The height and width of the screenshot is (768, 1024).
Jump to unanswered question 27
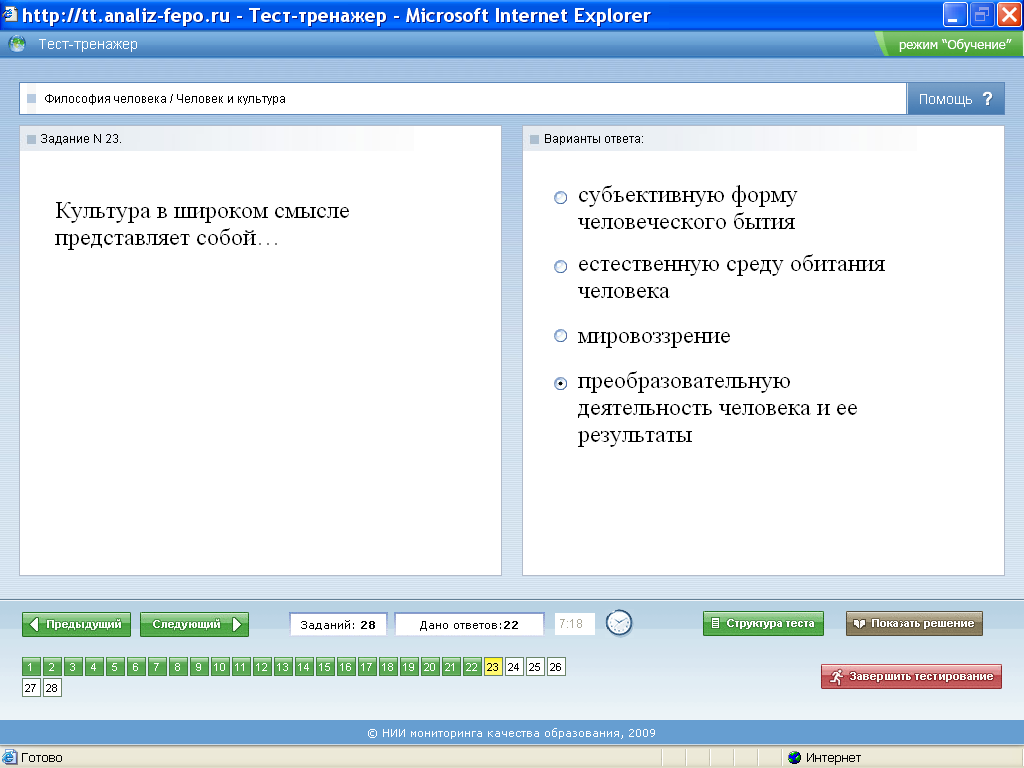tap(31, 688)
